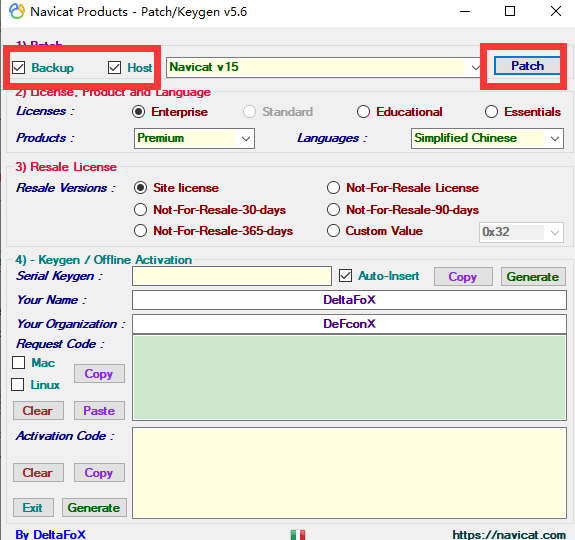Image resolution: width=575 pixels, height=540 pixels.
Task: Select Not-For-Resale-30-days resale version
Action: pos(140,210)
